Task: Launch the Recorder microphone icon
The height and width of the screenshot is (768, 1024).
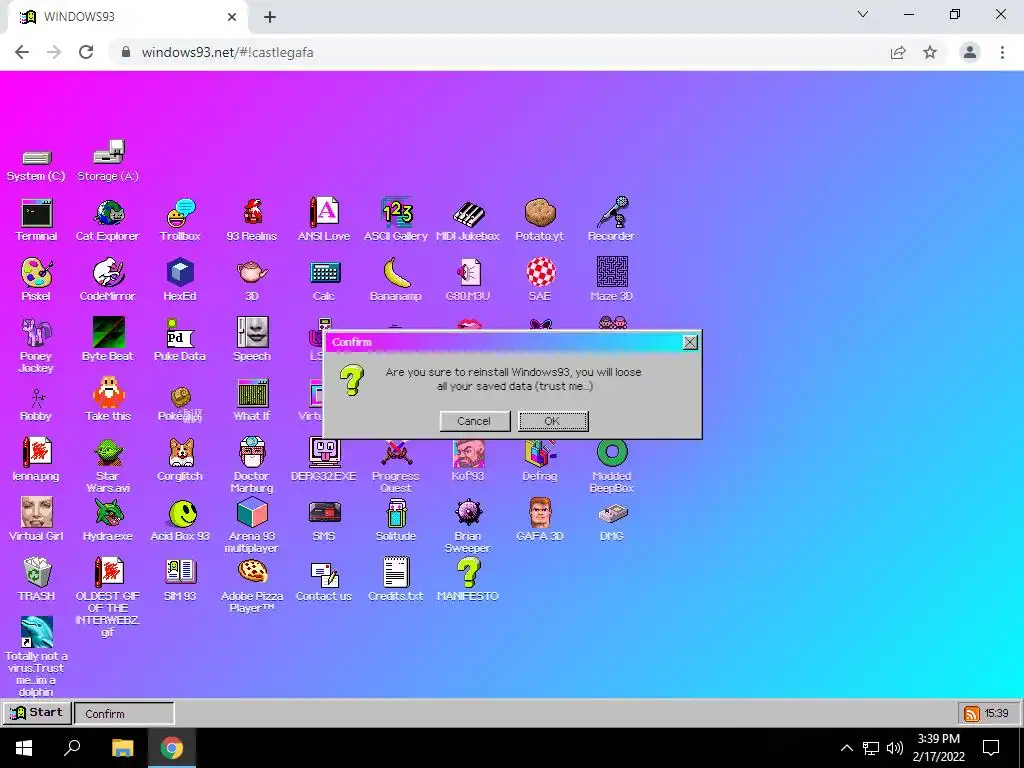Action: 612,213
